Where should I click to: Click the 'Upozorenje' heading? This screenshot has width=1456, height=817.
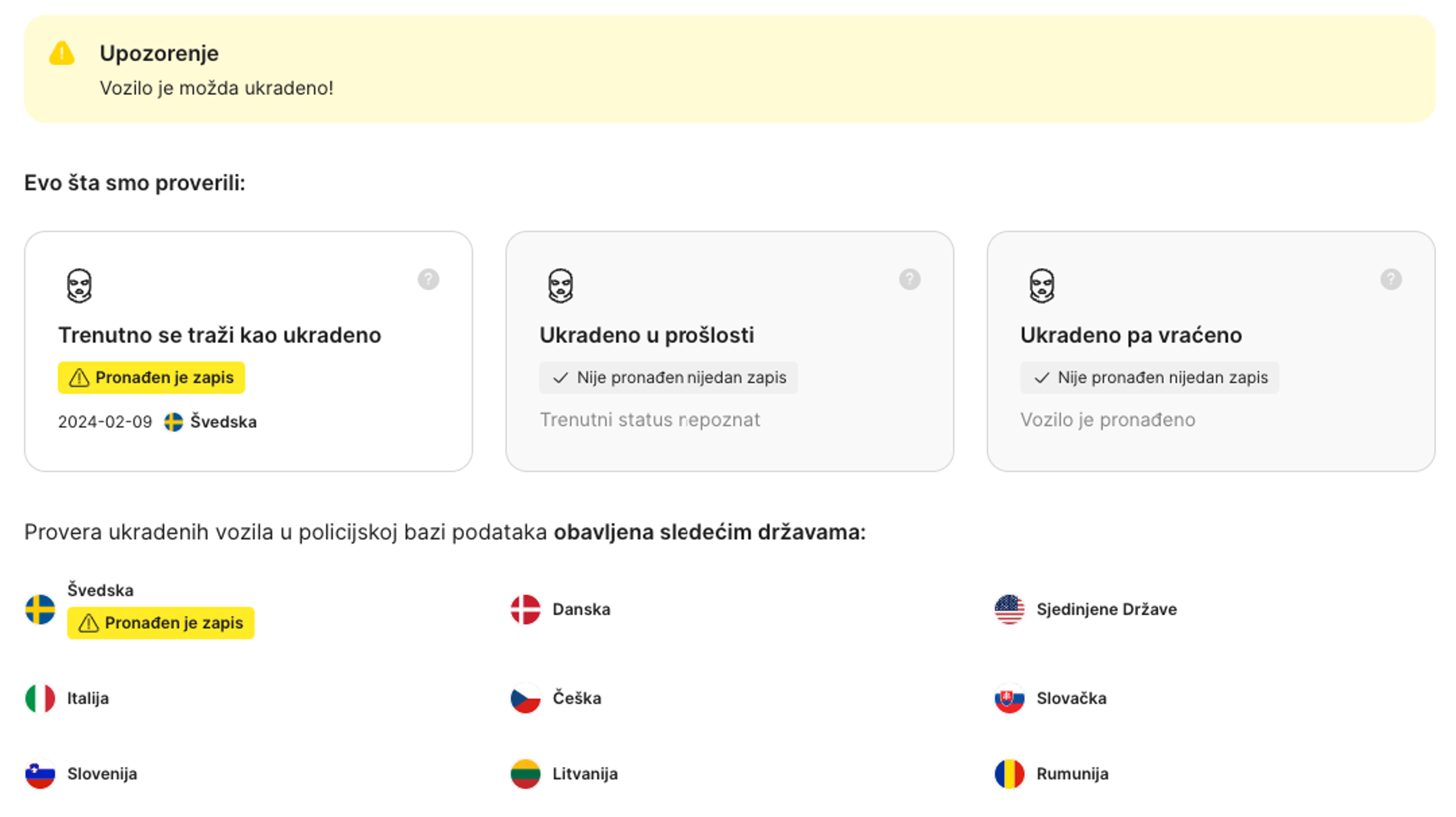[159, 53]
